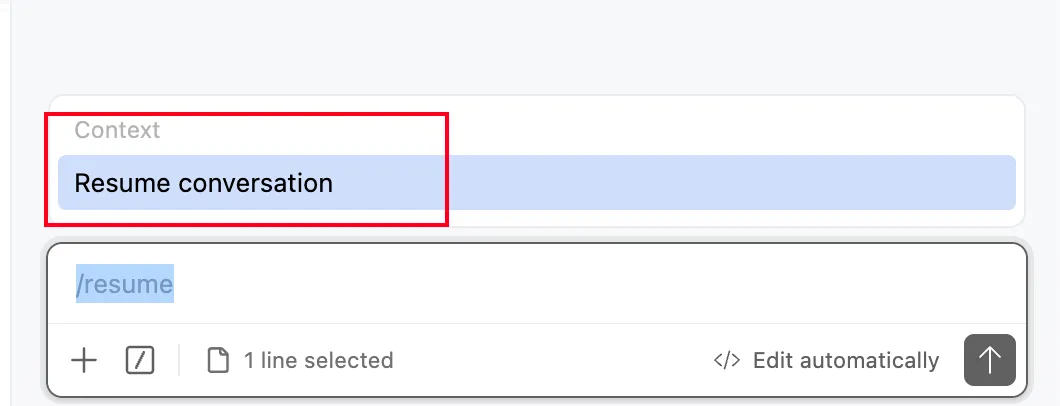This screenshot has height=406, width=1060.
Task: Open the attachment plus menu
Action: (x=84, y=360)
